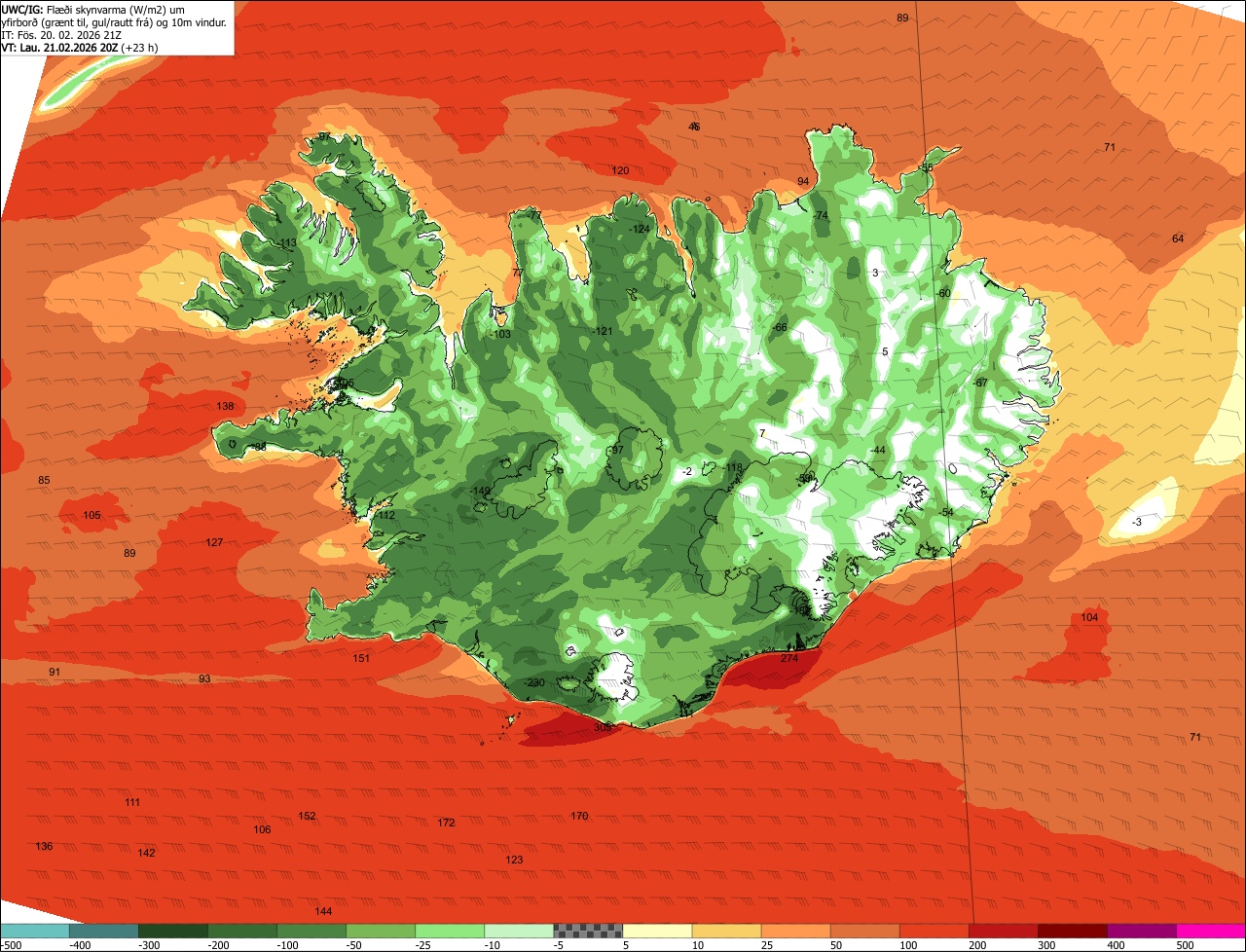Click the value -67 in the Eastfjords

[x=980, y=384]
